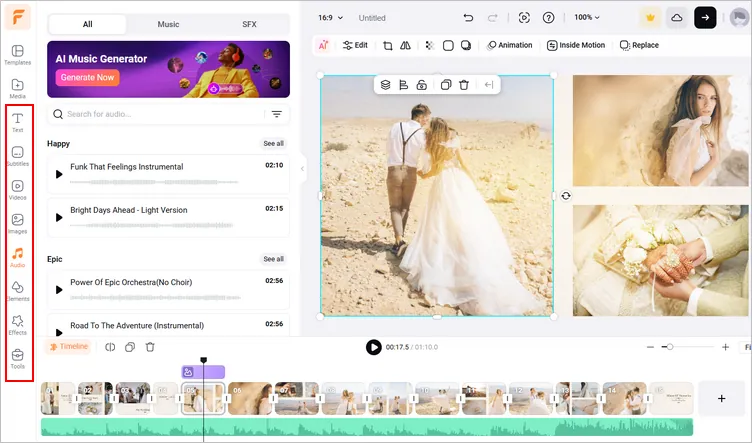Screen dimensions: 752x443
Task: Switch to the All audio tab
Action: coord(87,24)
